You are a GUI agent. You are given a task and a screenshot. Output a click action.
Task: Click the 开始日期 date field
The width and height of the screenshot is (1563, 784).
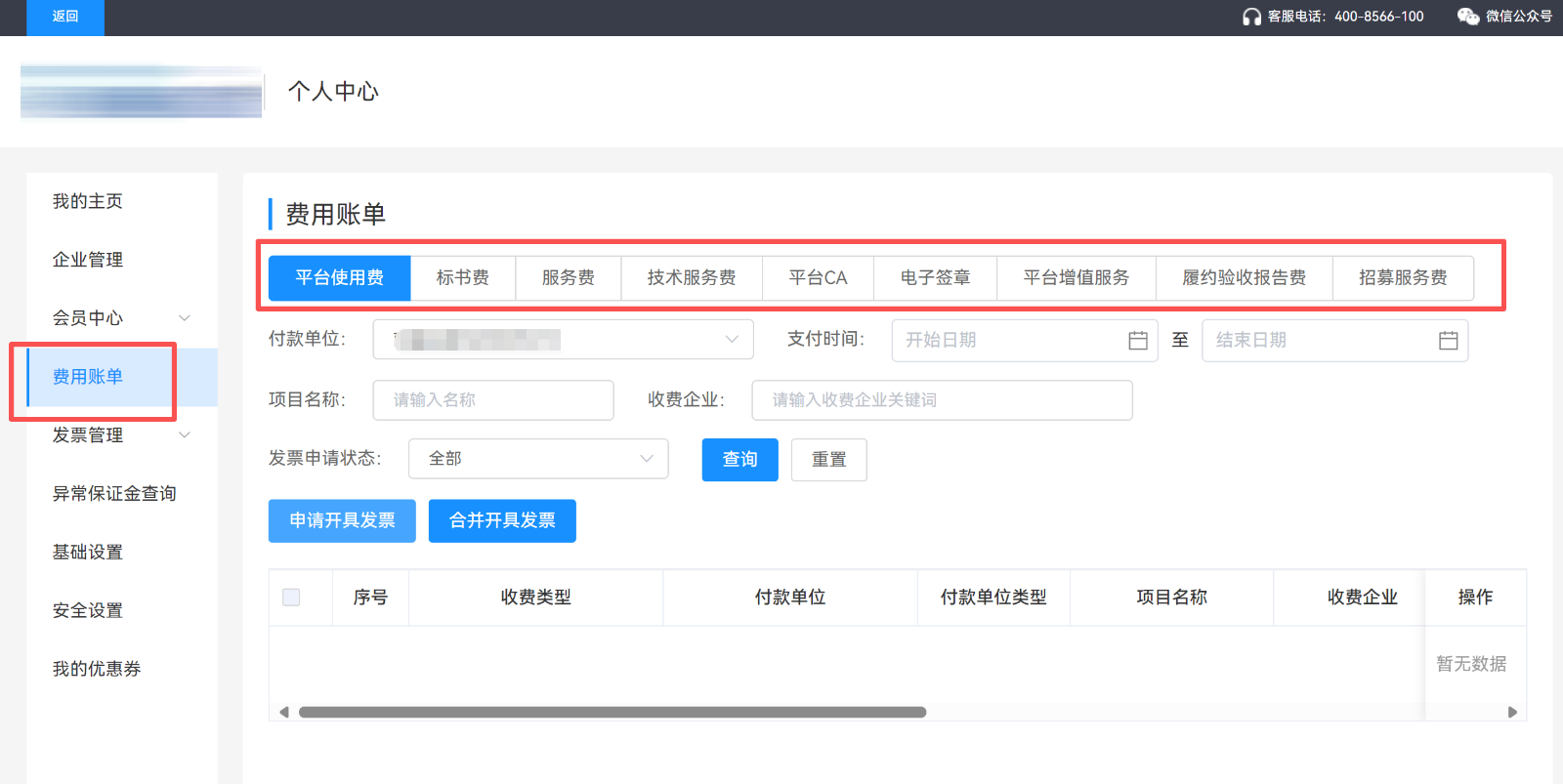[1025, 341]
